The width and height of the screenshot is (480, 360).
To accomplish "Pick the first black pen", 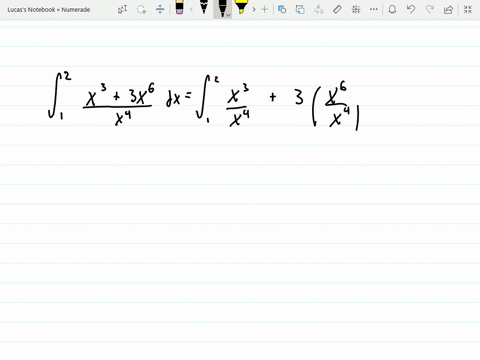I will (204, 7).
